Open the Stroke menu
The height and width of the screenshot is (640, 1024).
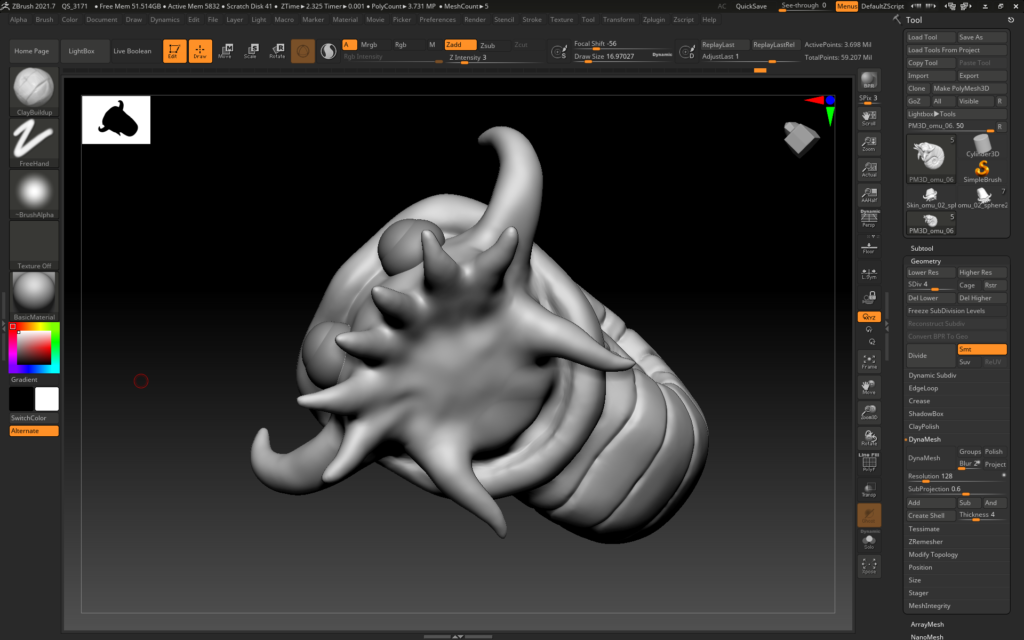tap(532, 20)
